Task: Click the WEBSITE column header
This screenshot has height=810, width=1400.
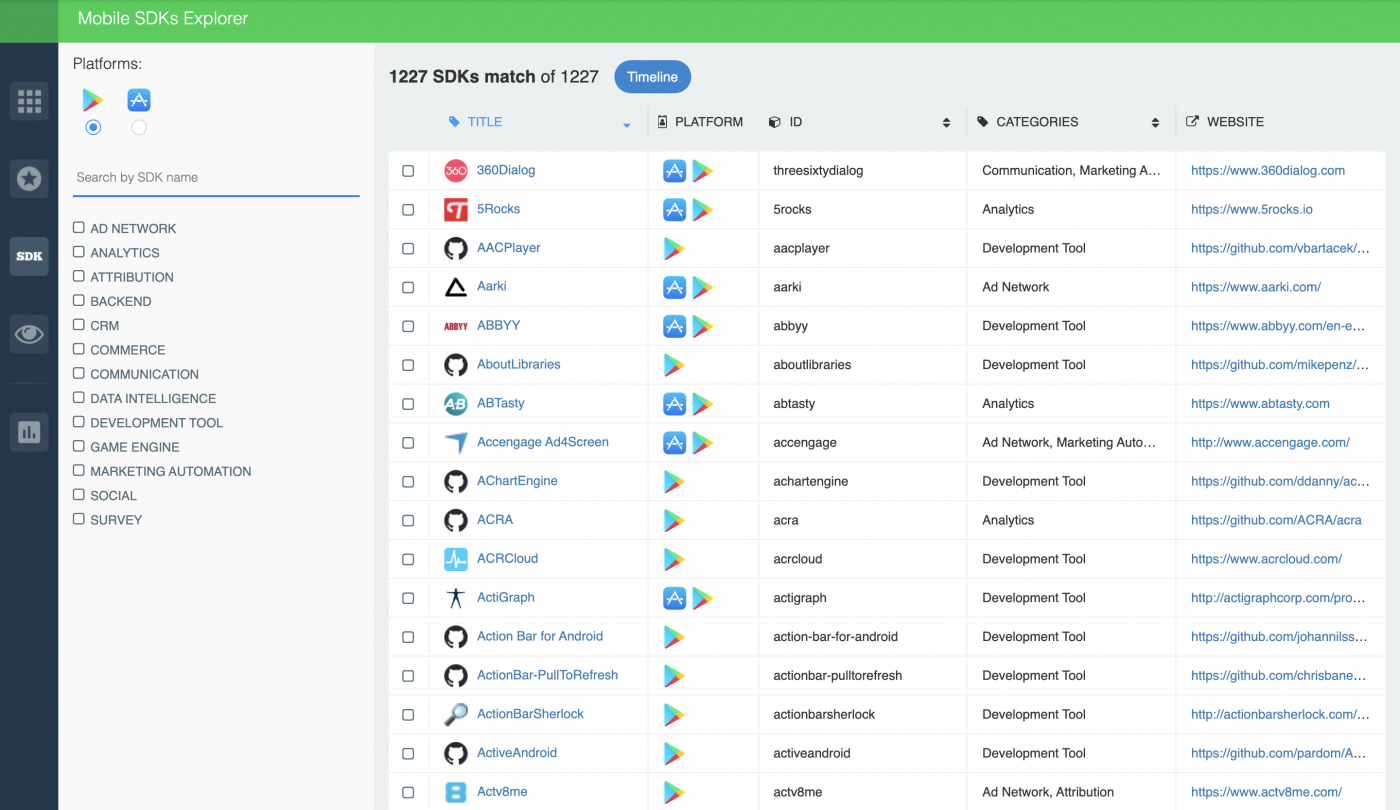Action: [1225, 122]
